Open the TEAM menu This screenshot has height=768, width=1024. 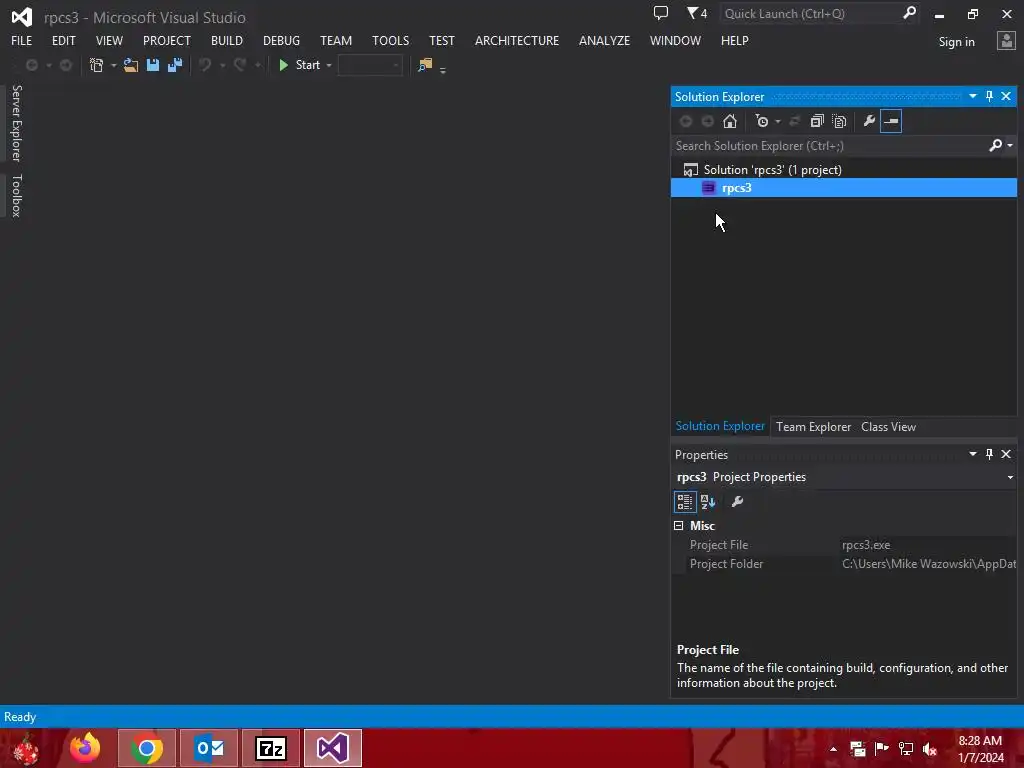(x=336, y=40)
